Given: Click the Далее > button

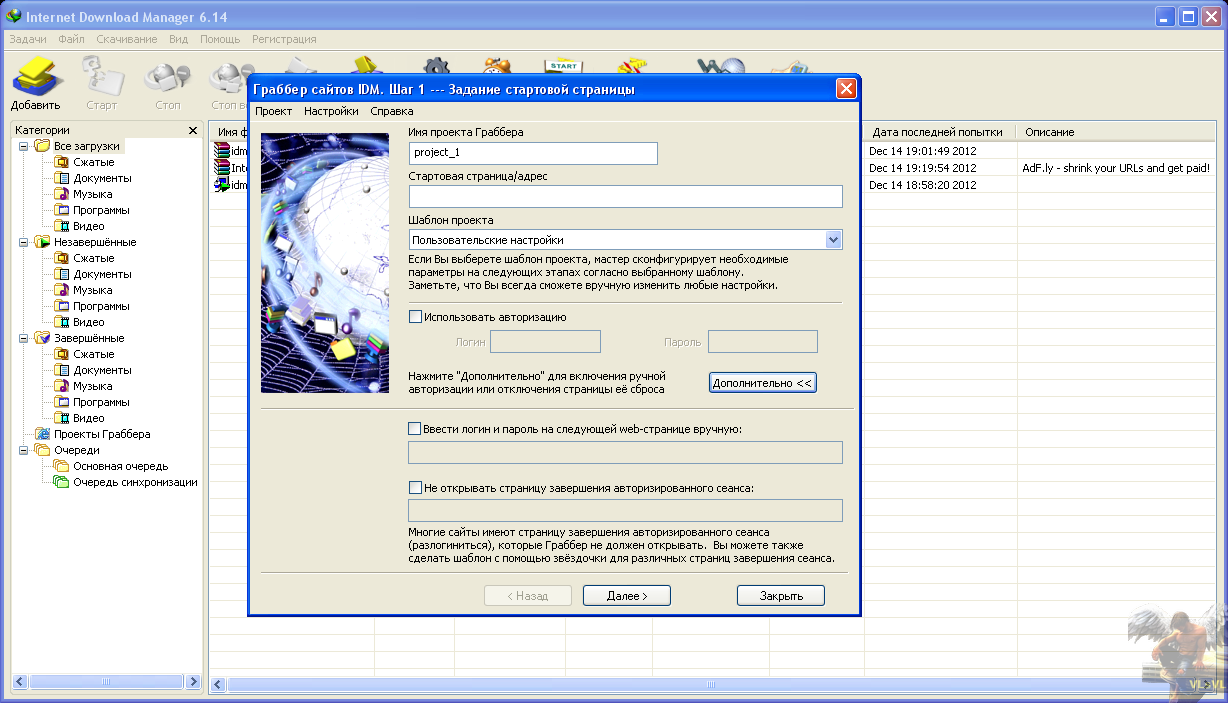Looking at the screenshot, I should 627,595.
